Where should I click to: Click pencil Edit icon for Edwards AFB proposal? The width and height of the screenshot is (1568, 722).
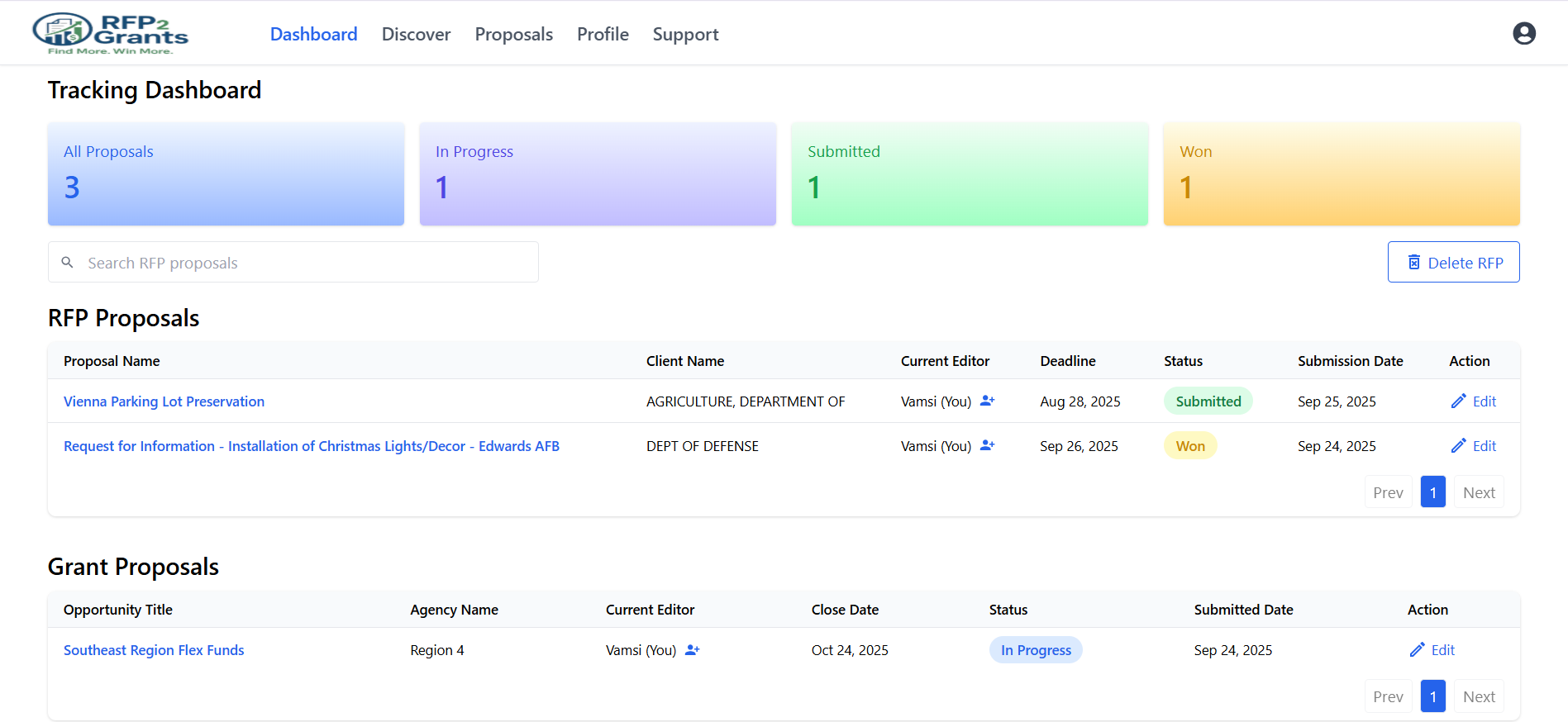[x=1459, y=445]
